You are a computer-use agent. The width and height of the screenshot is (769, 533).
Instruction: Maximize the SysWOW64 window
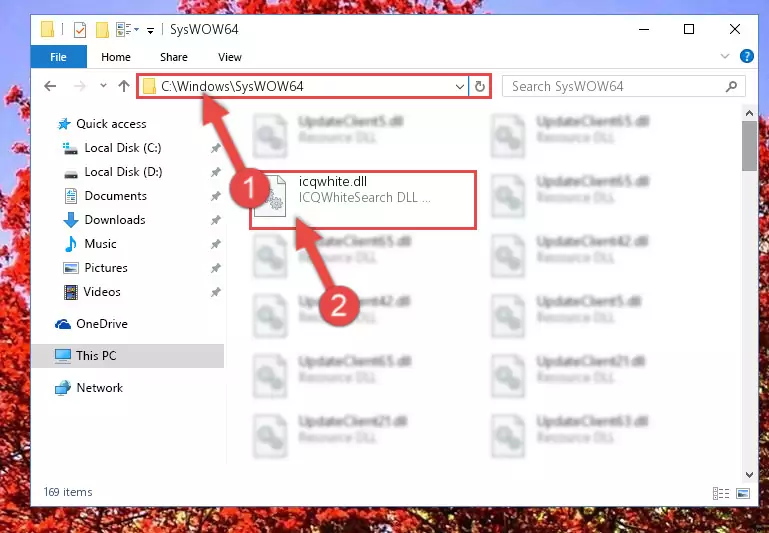pyautogui.click(x=689, y=29)
